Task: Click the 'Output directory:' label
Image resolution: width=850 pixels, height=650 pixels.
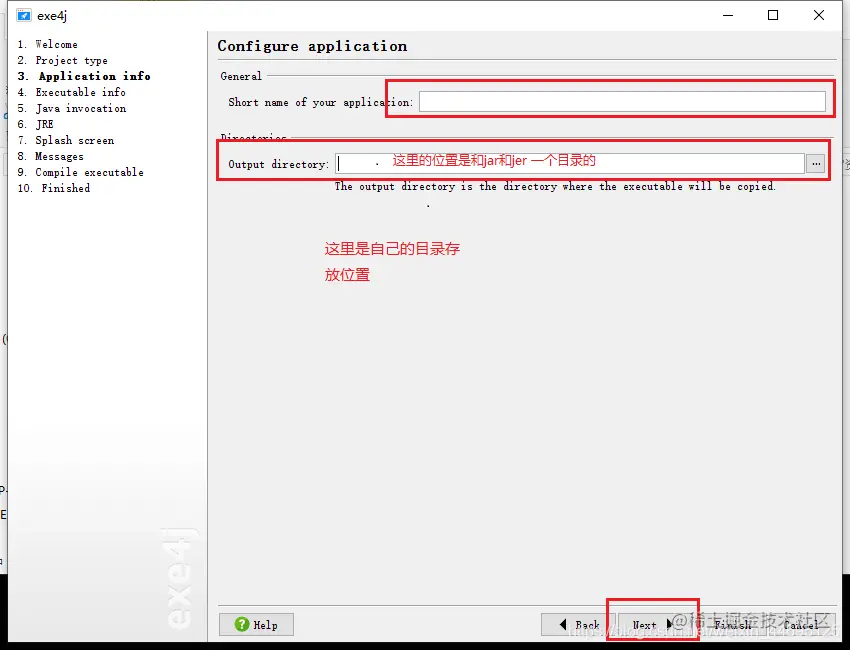Action: [x=279, y=164]
